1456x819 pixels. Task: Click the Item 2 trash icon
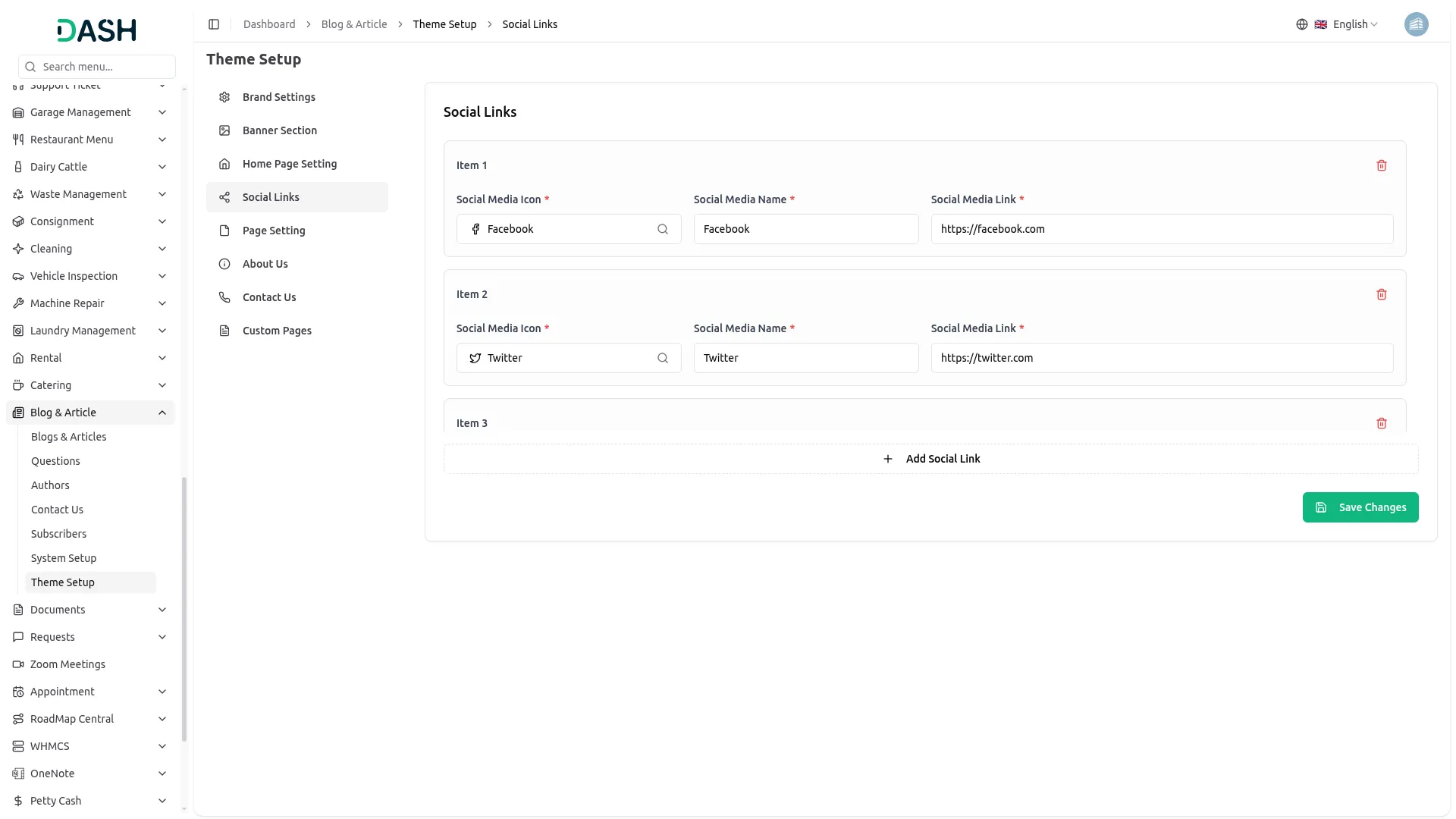click(x=1381, y=294)
